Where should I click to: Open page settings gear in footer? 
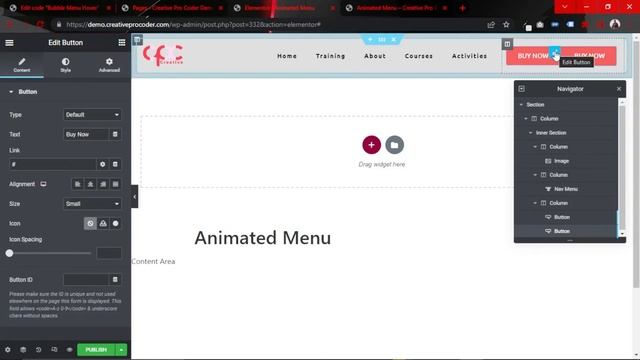coord(8,350)
